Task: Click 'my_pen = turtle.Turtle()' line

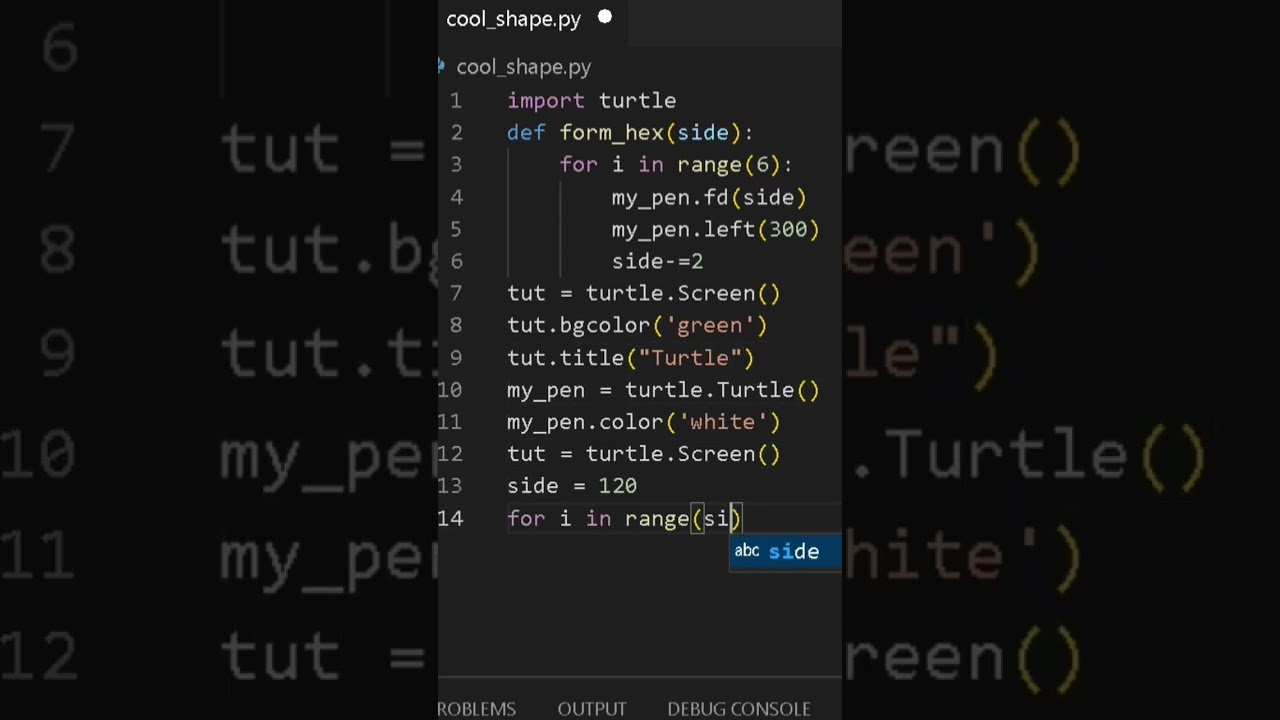Action: pyautogui.click(x=663, y=390)
